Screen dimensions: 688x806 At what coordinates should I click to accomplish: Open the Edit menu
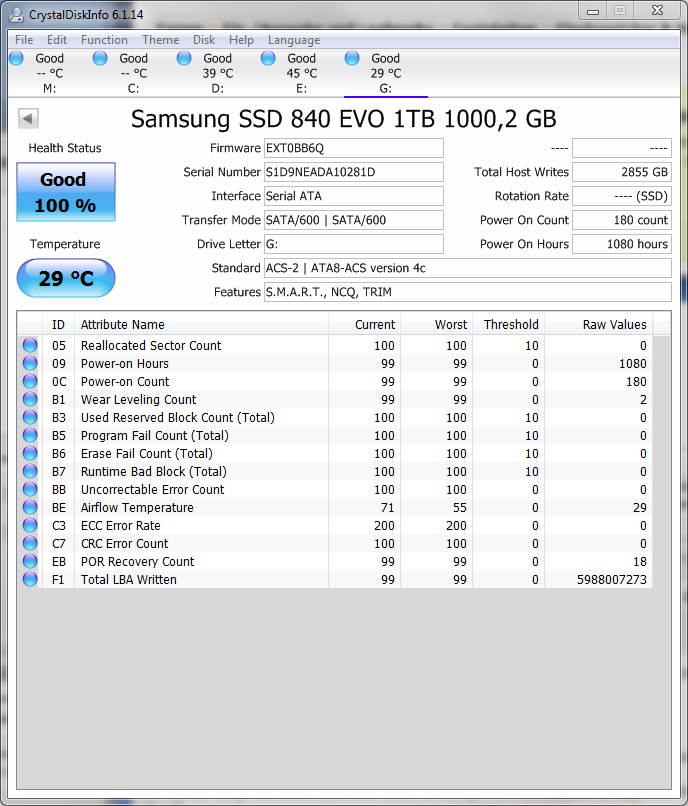pyautogui.click(x=57, y=40)
